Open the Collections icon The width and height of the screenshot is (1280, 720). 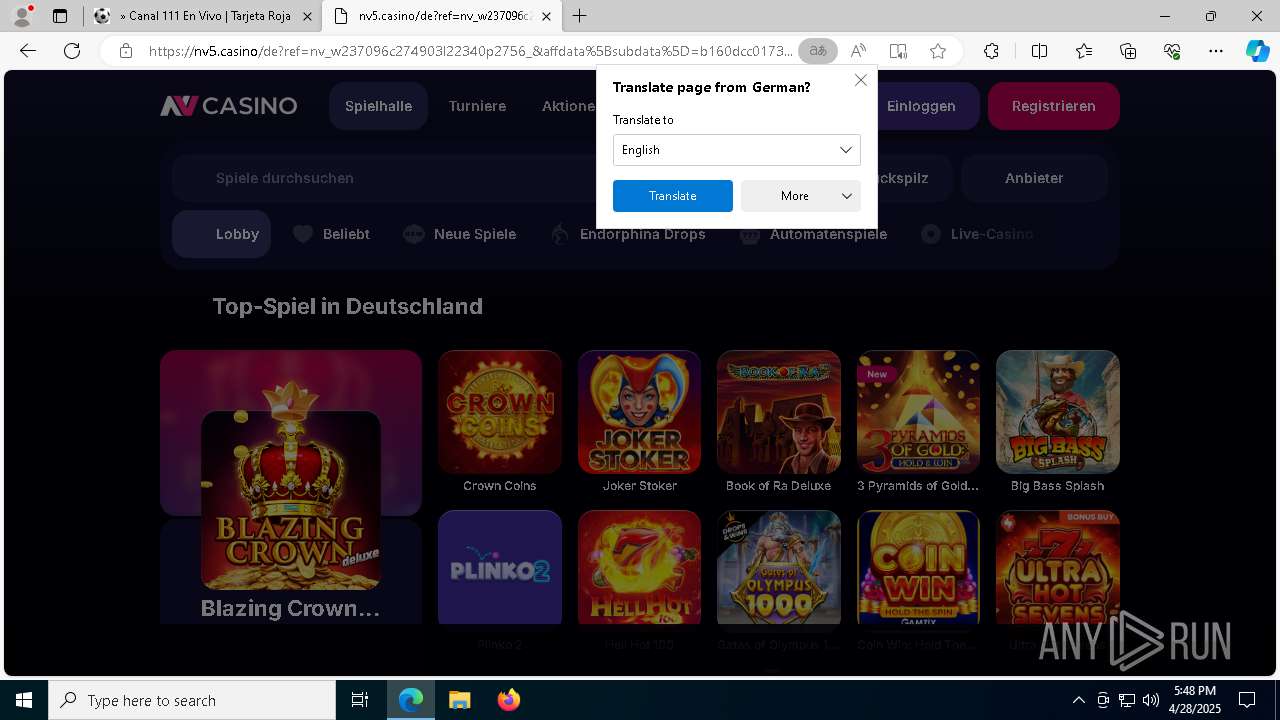click(x=1128, y=51)
